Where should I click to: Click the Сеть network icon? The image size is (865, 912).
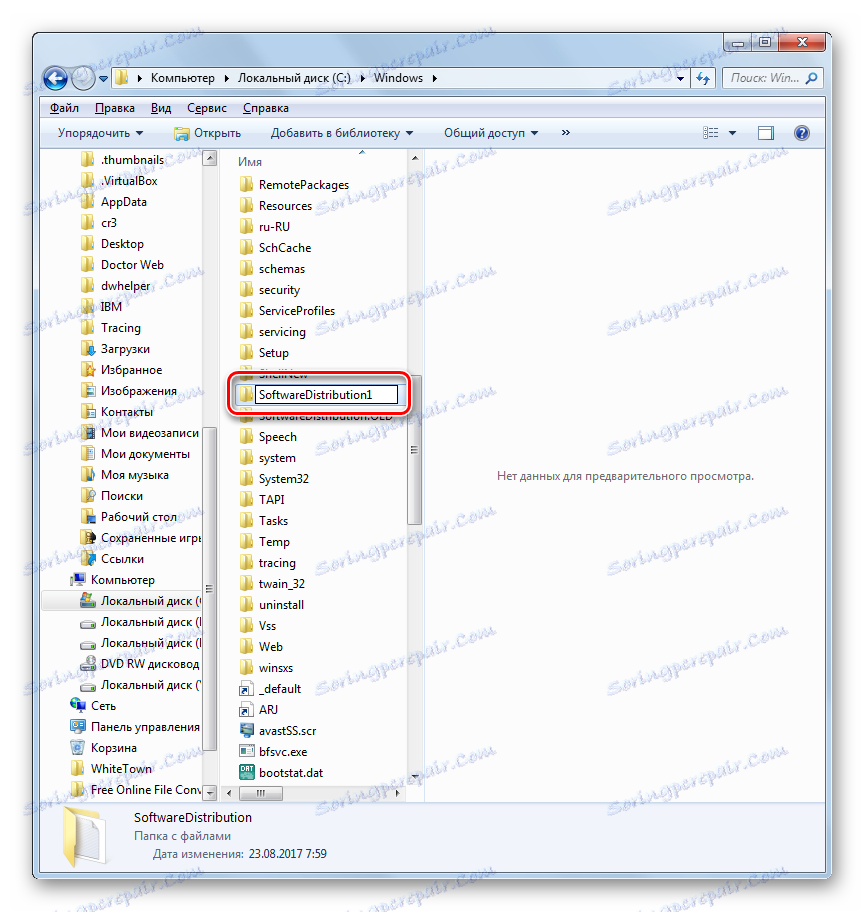pos(77,706)
